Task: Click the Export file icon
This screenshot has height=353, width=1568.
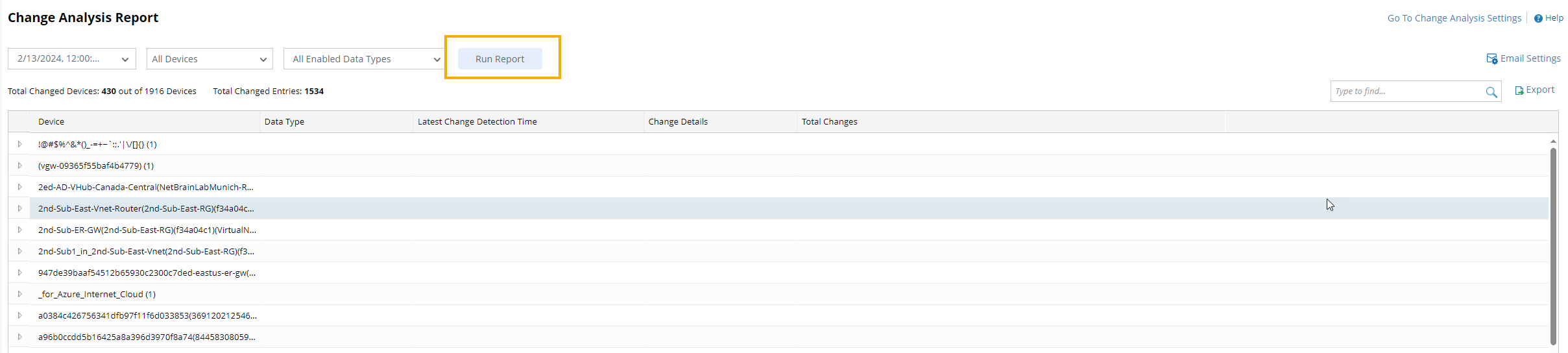Action: point(1519,91)
